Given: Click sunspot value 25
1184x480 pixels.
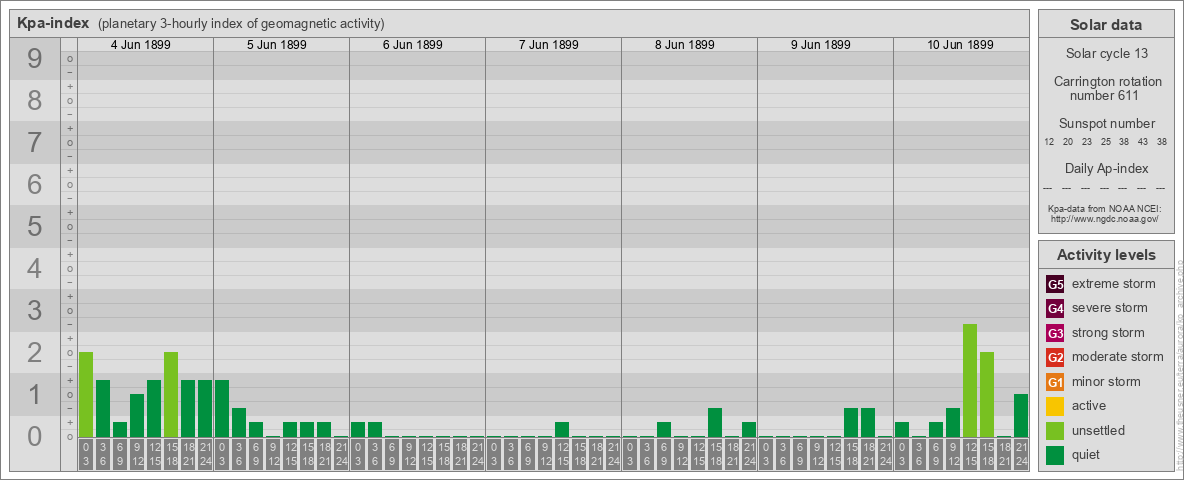Looking at the screenshot, I should point(1105,142).
